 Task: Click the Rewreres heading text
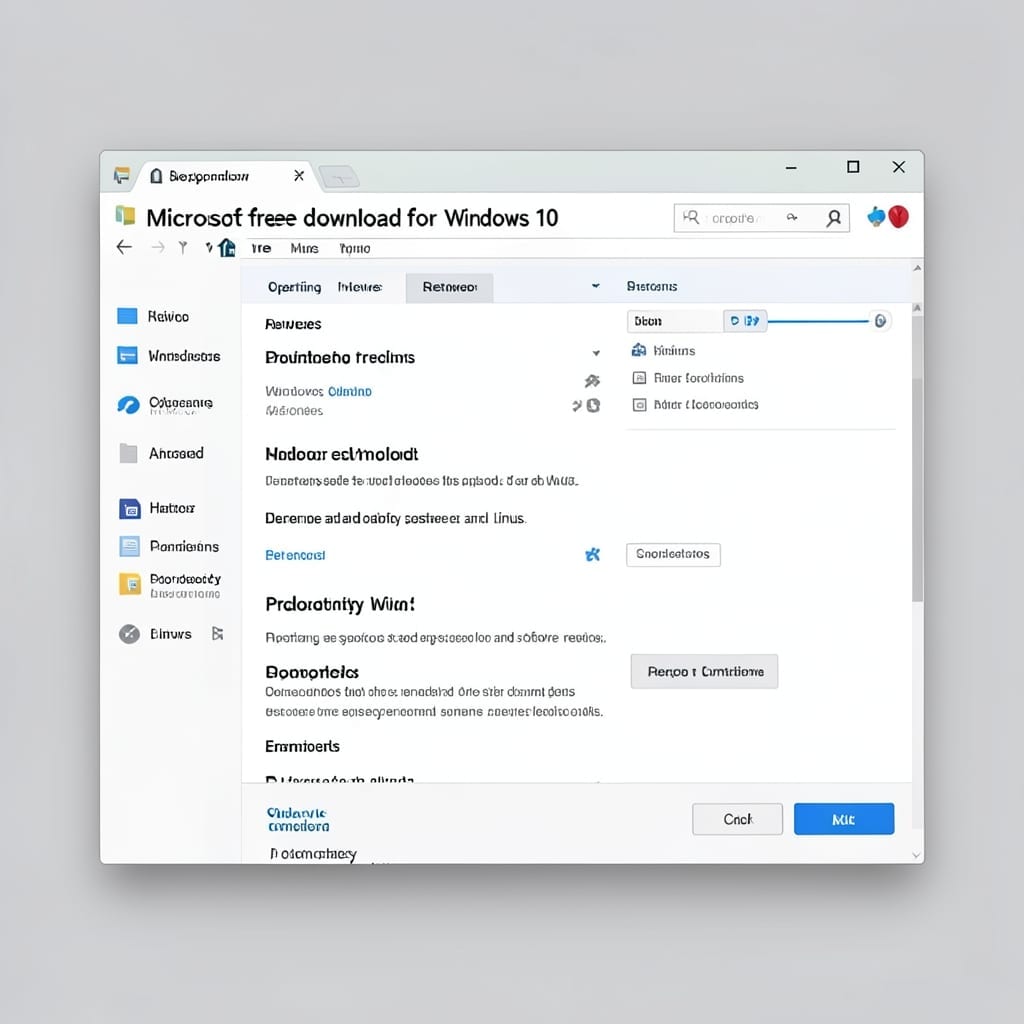click(x=293, y=324)
